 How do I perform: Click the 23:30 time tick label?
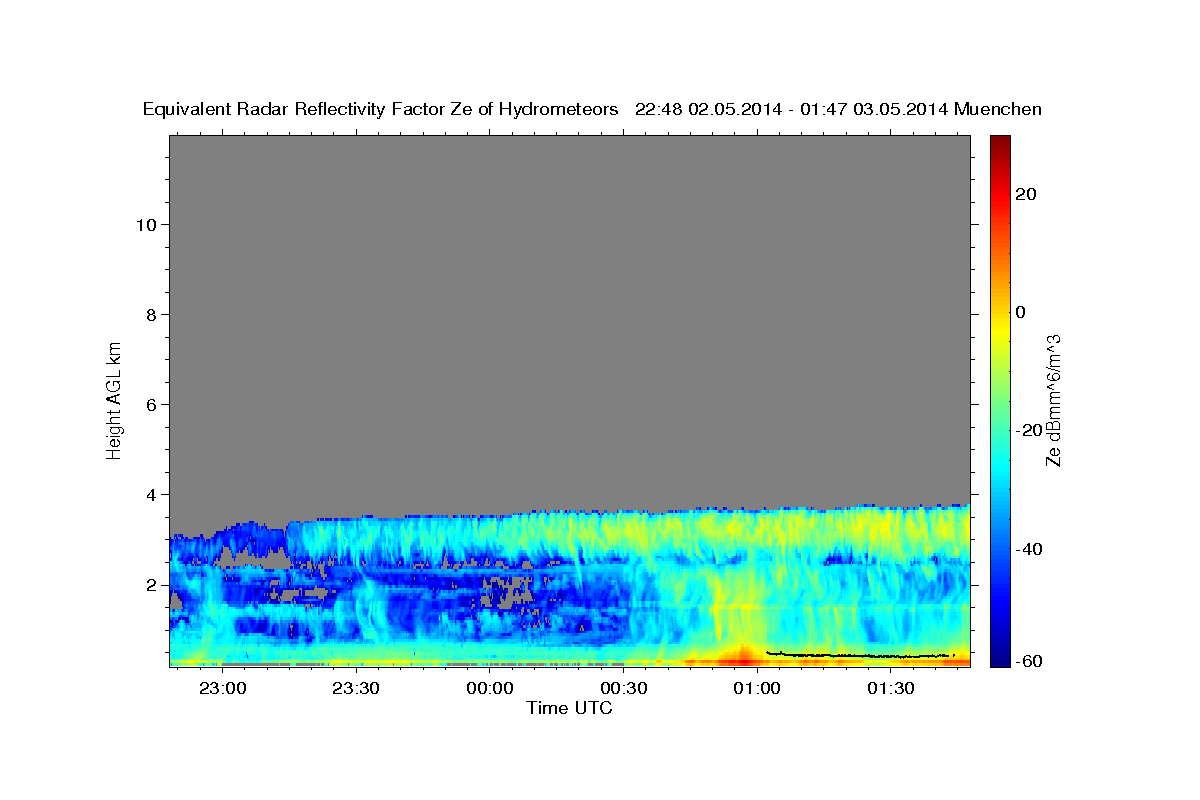356,689
